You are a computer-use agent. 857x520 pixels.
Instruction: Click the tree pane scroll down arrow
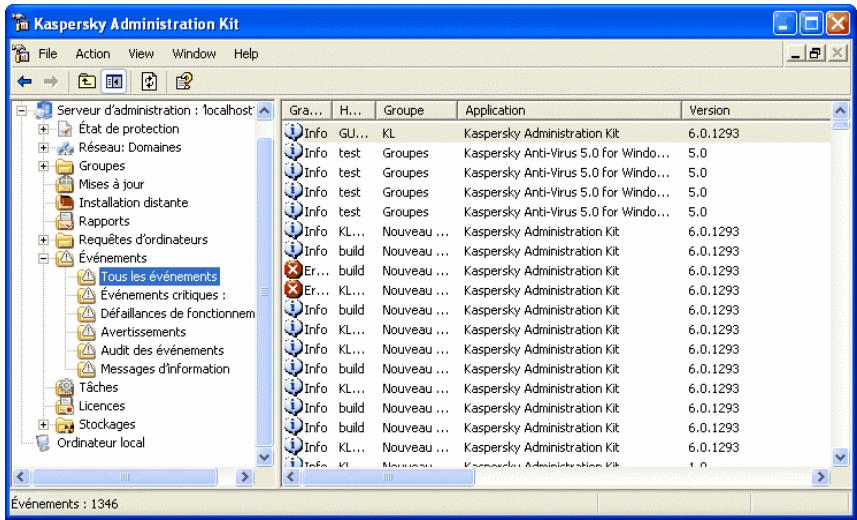coord(265,457)
